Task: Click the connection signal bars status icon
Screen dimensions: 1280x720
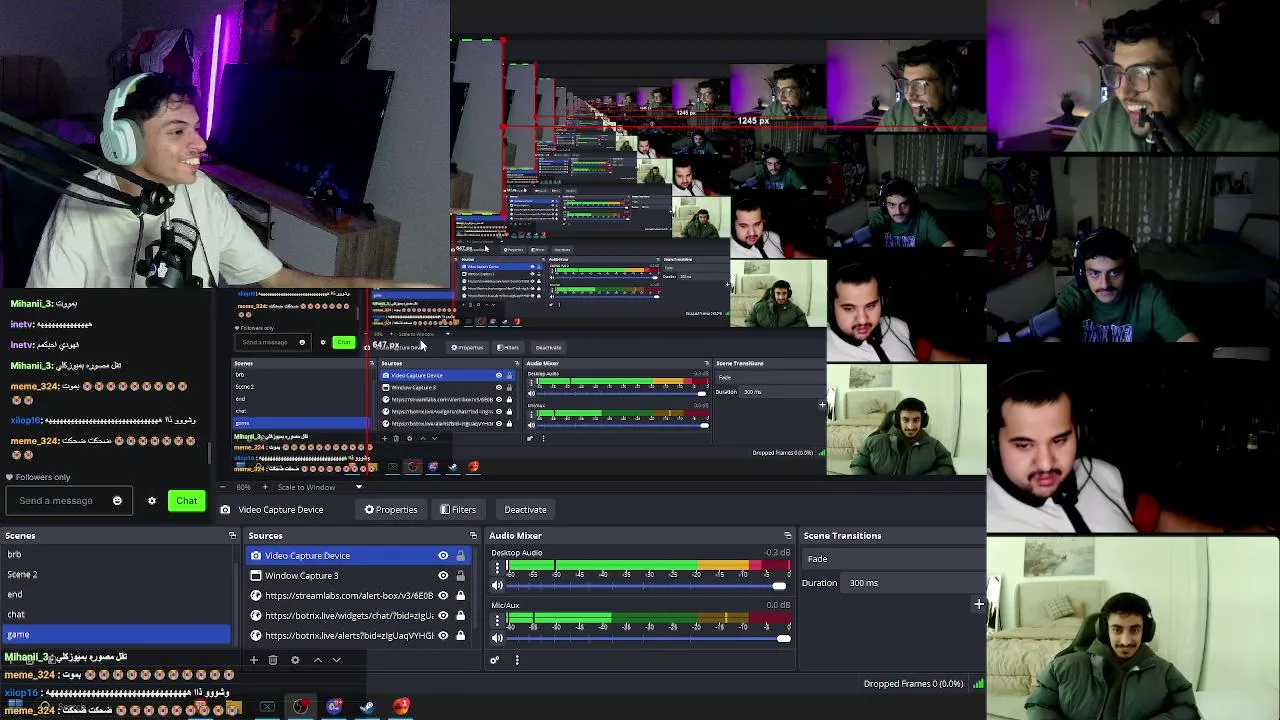Action: pyautogui.click(x=978, y=684)
